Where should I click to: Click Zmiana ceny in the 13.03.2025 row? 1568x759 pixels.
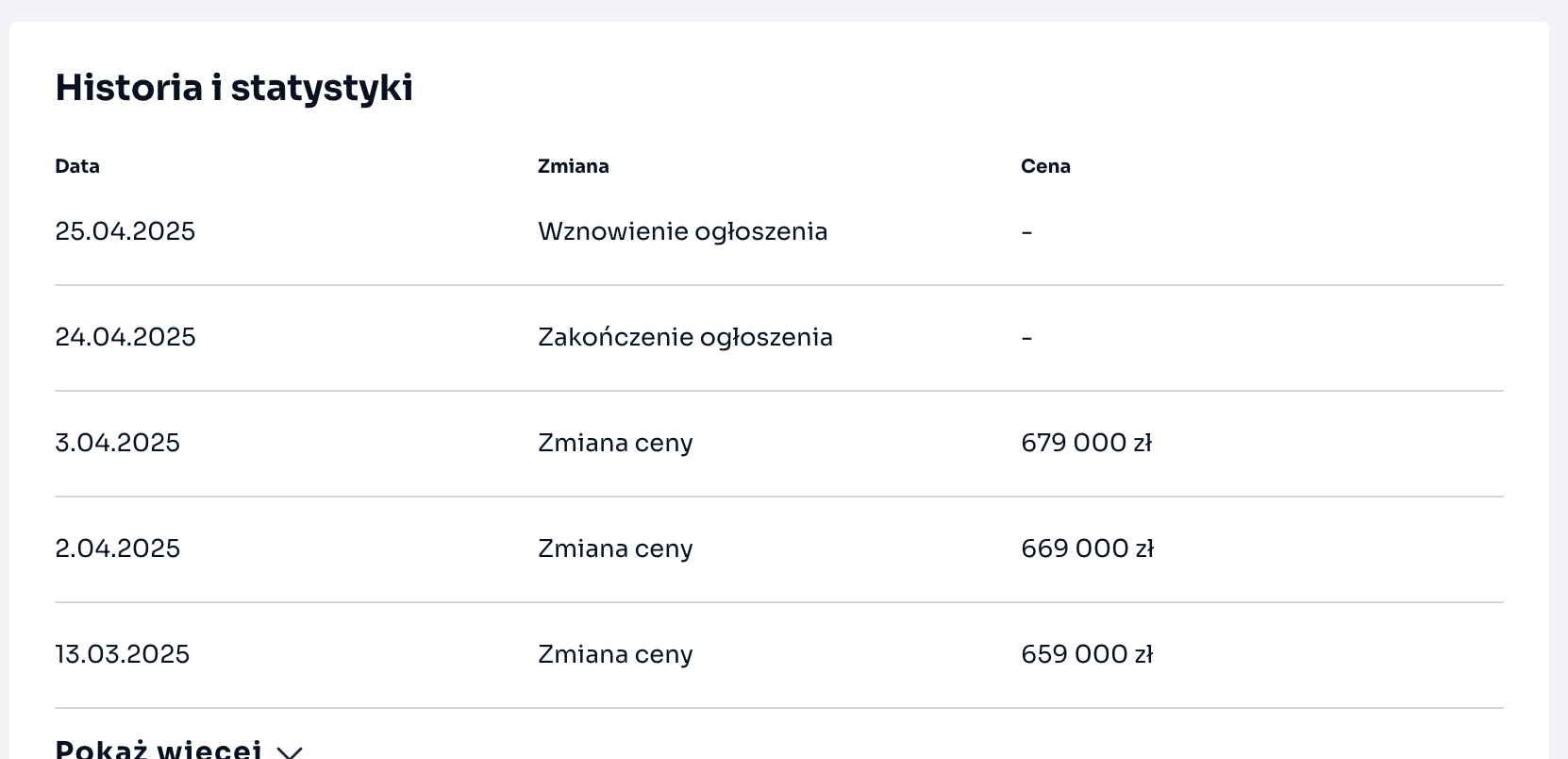(615, 654)
